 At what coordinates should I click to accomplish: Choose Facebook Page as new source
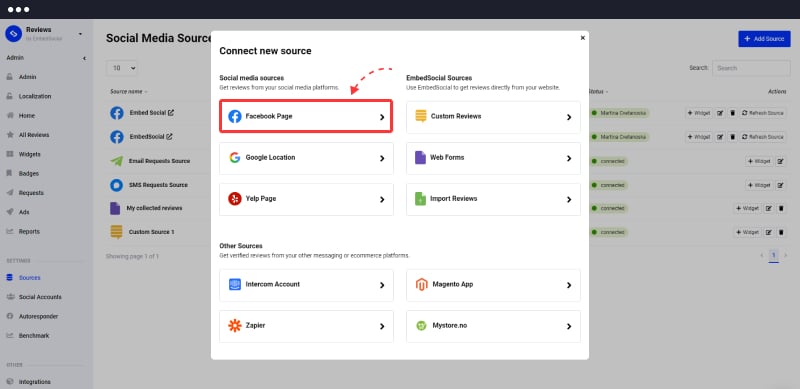[x=306, y=116]
